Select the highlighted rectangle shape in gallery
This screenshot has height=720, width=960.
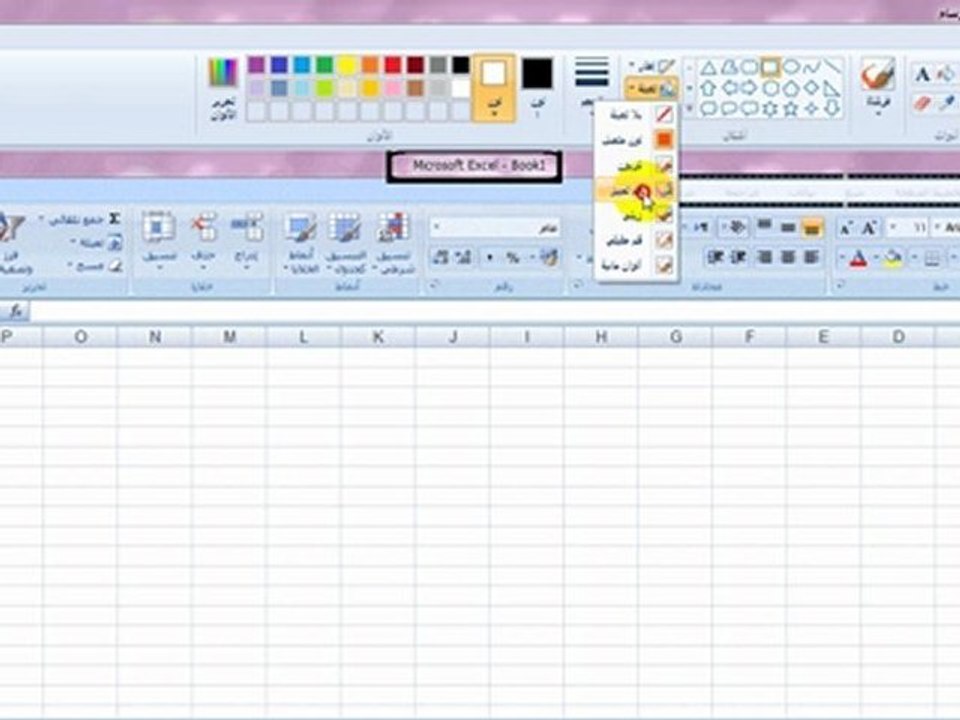[770, 67]
